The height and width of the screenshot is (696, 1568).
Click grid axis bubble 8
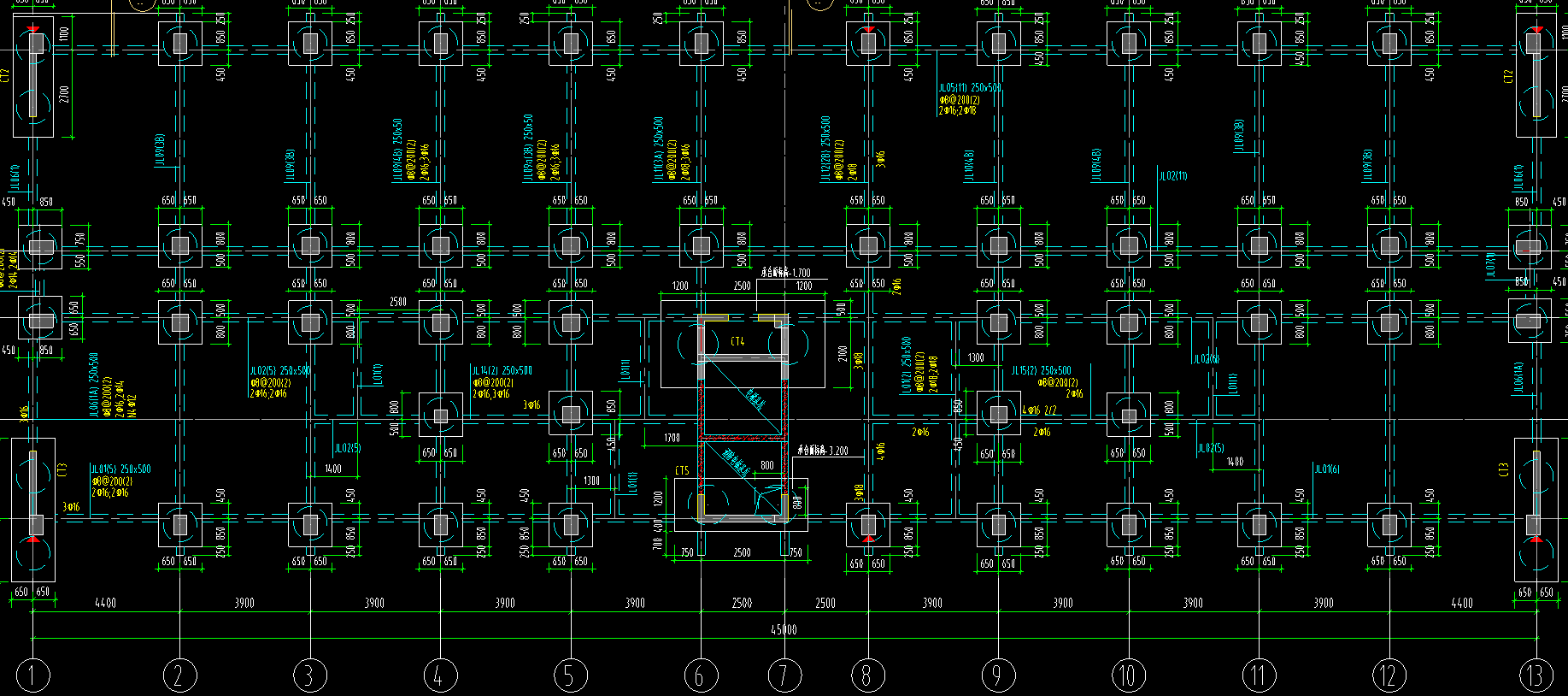(x=867, y=675)
